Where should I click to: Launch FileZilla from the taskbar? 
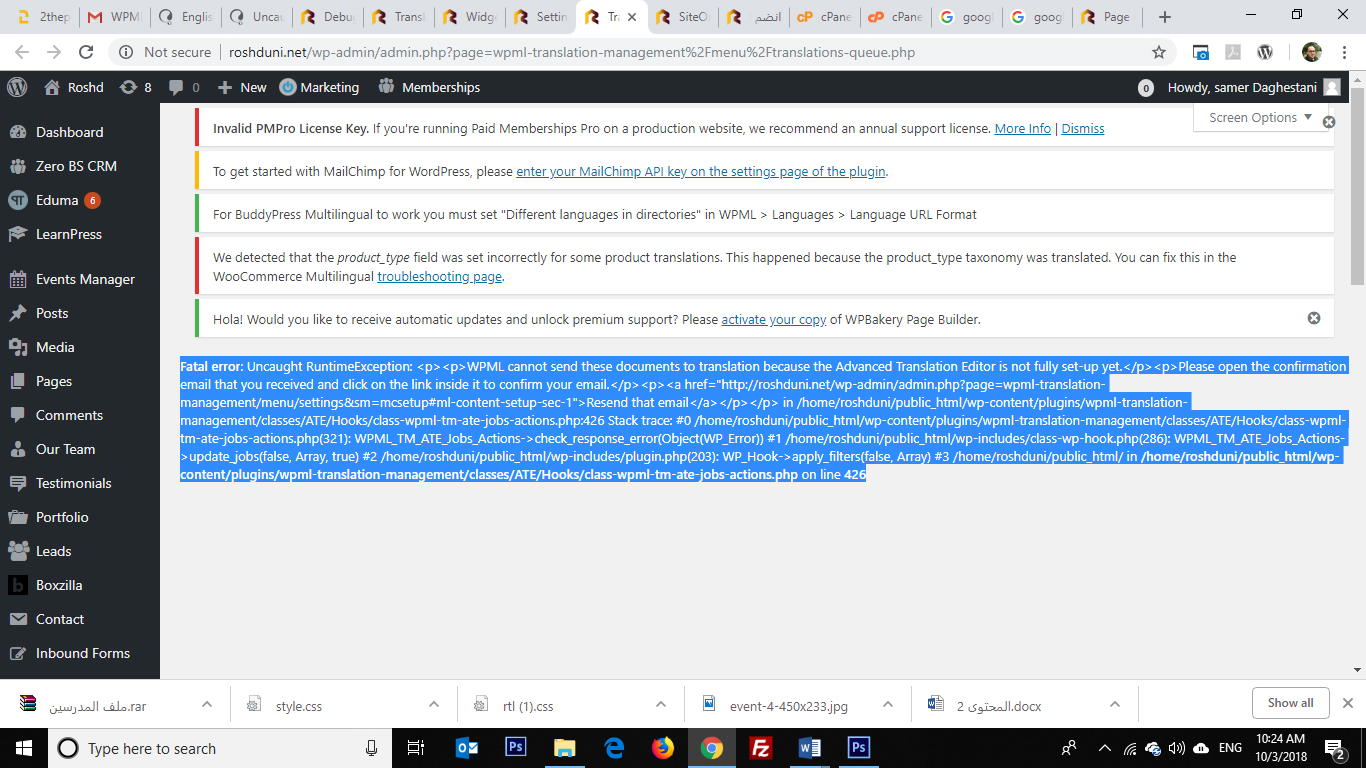[x=760, y=748]
